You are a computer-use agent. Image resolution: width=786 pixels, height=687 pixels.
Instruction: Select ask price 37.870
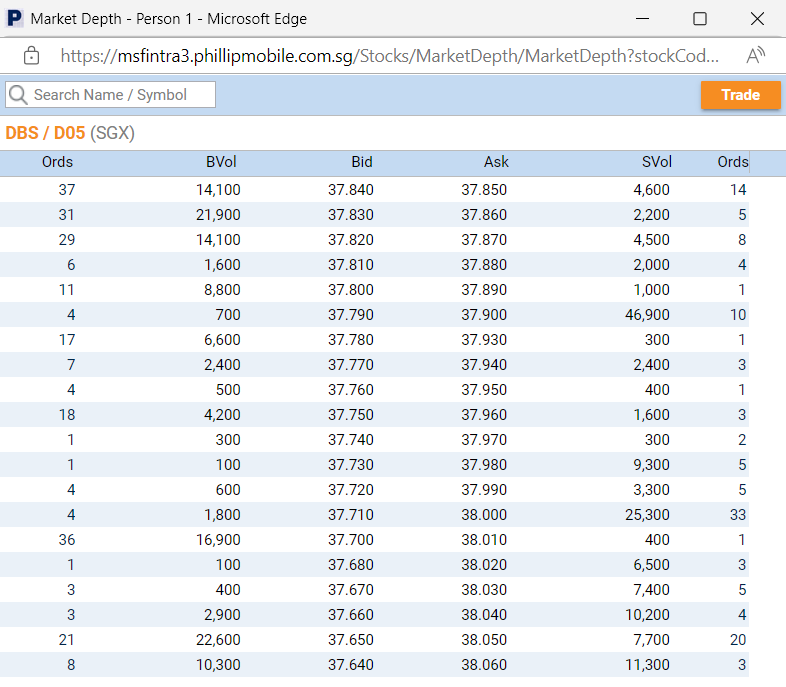tap(484, 240)
